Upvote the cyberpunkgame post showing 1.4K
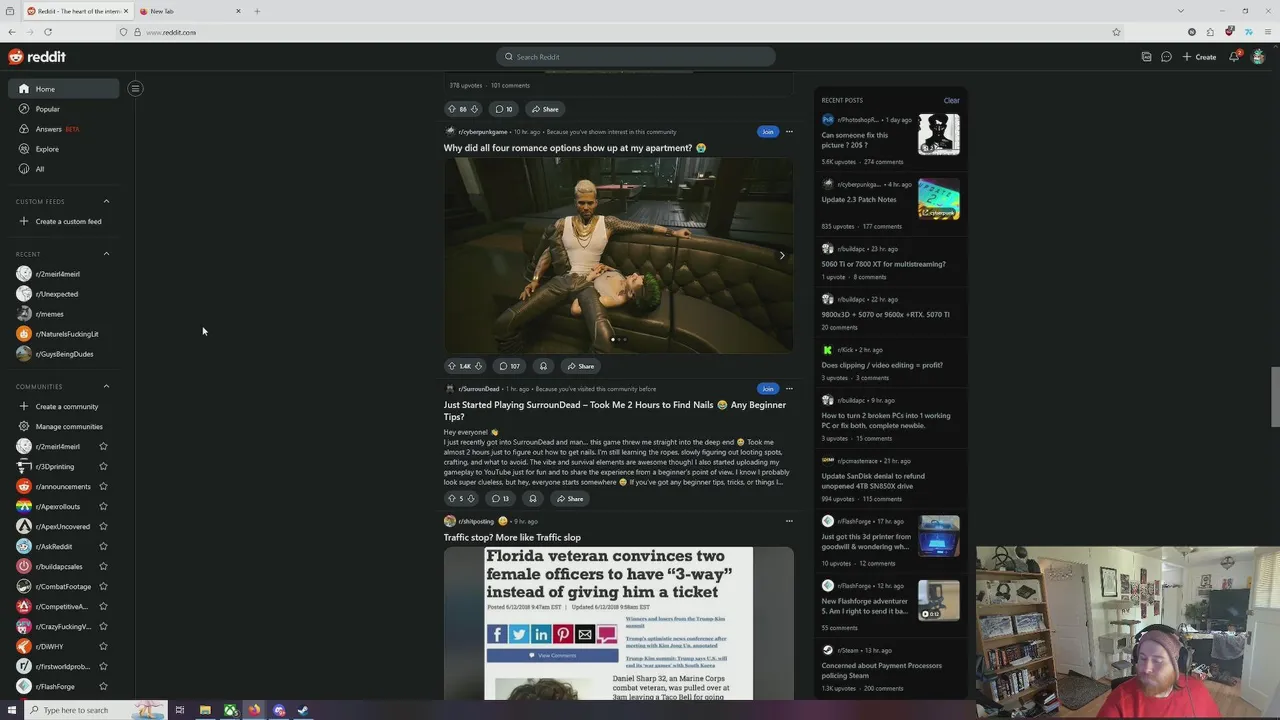Viewport: 1280px width, 720px height. [x=451, y=366]
